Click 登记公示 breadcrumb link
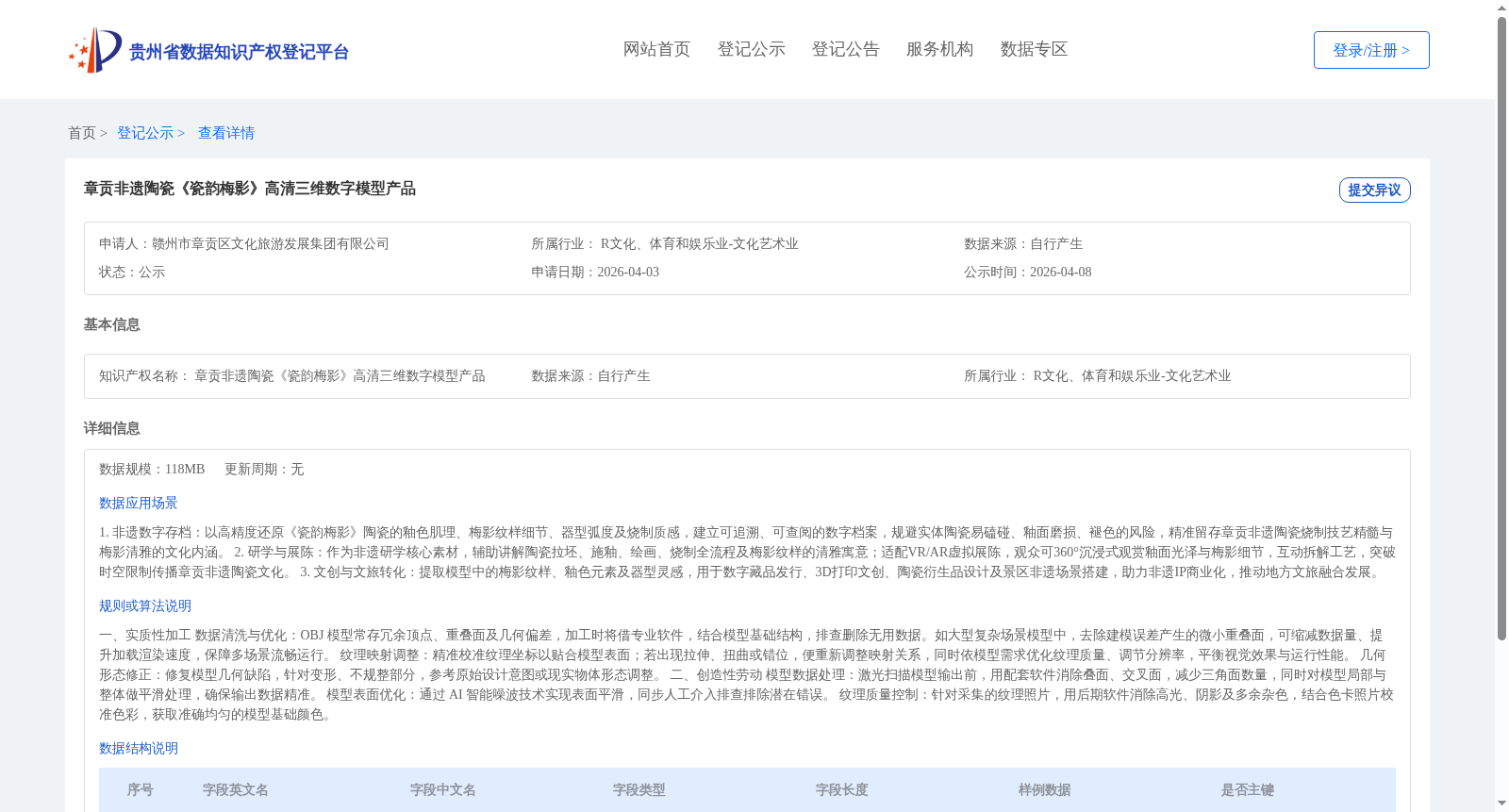 coord(145,133)
